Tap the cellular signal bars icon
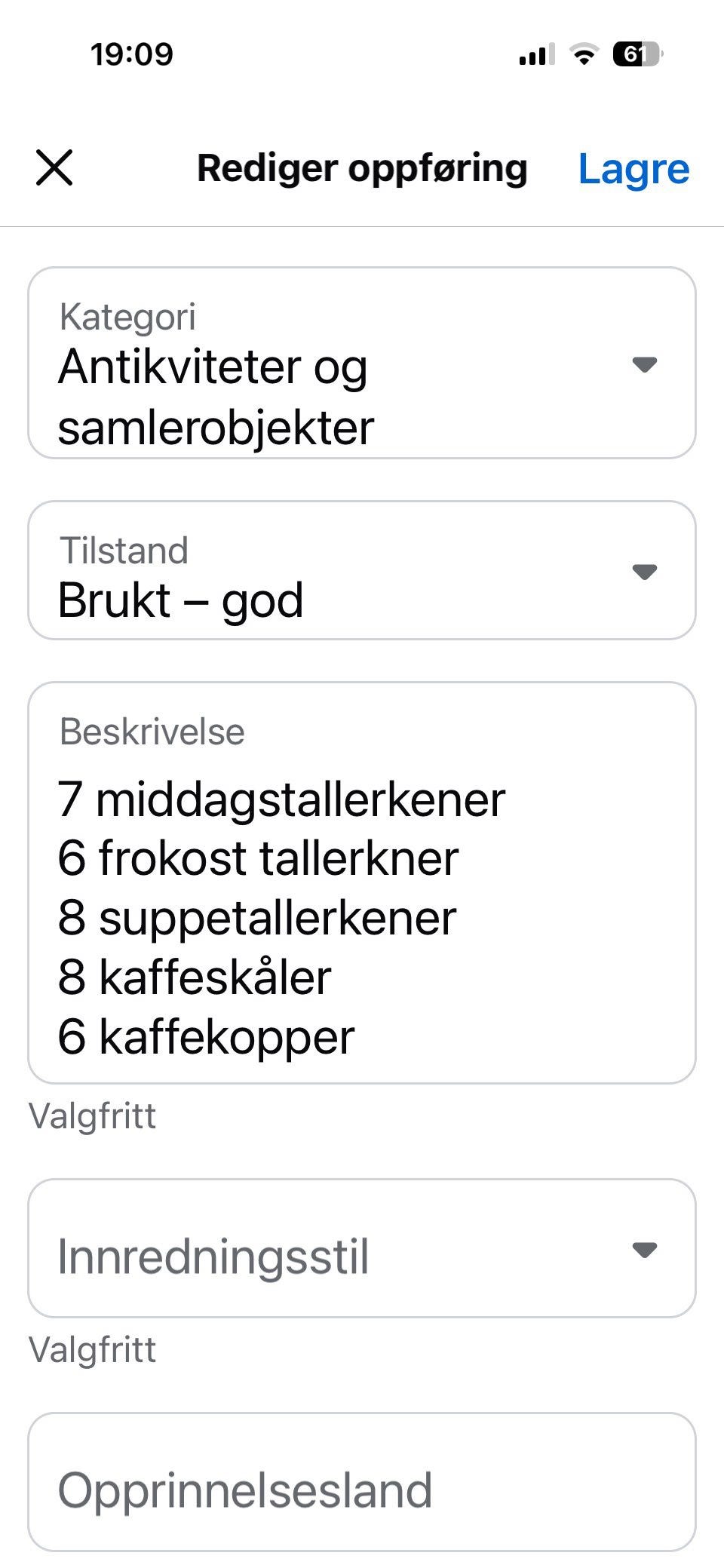Viewport: 724px width, 1568px height. coord(536,54)
